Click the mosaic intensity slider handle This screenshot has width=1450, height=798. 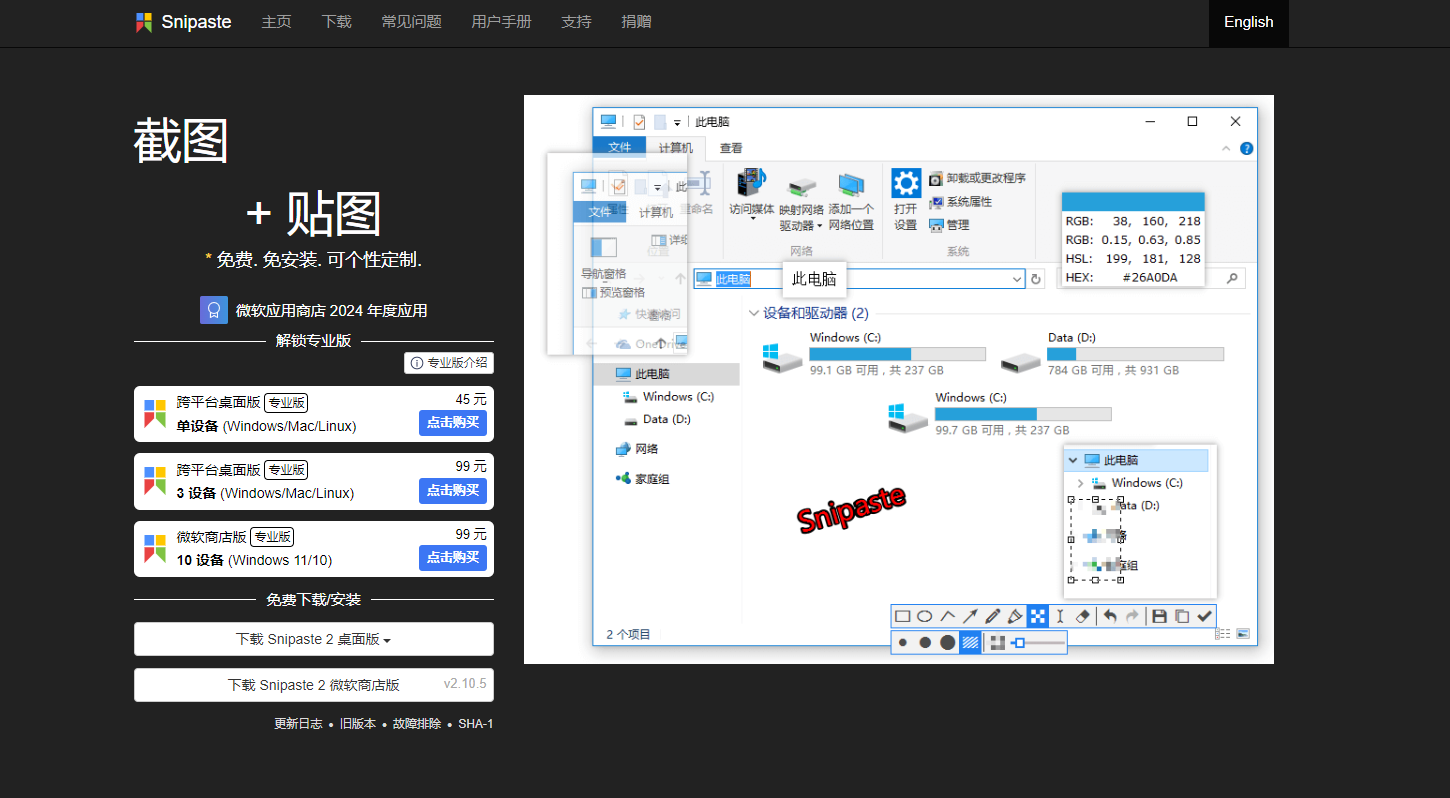1019,642
